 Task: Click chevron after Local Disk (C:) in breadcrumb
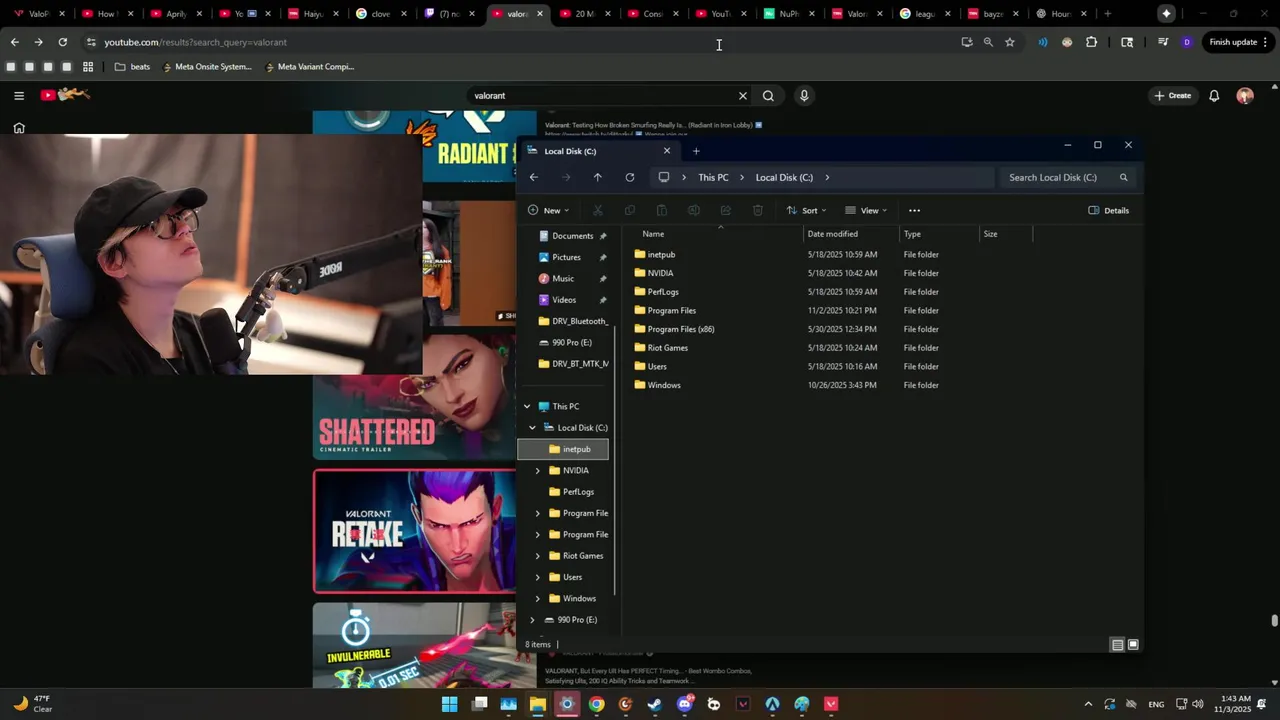(x=827, y=177)
